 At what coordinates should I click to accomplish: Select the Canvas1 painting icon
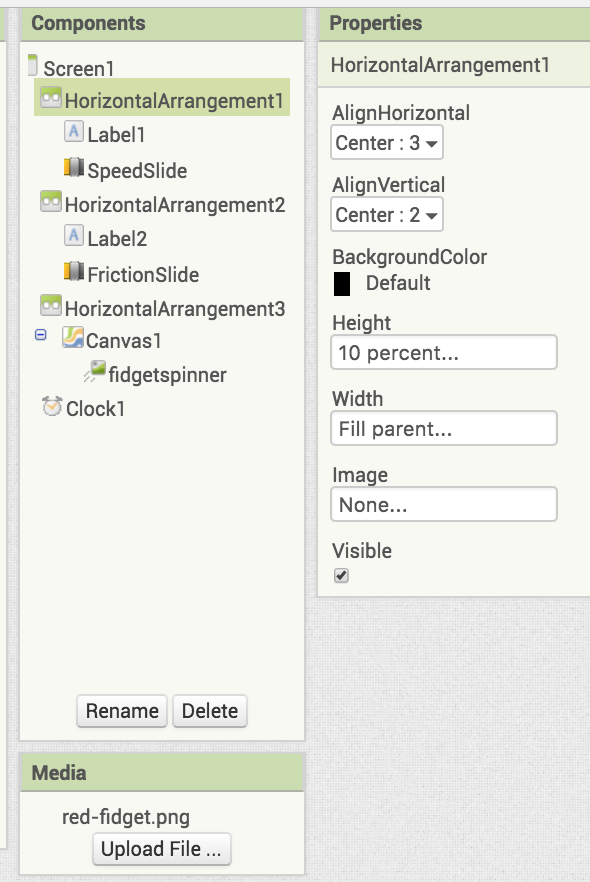tap(73, 338)
